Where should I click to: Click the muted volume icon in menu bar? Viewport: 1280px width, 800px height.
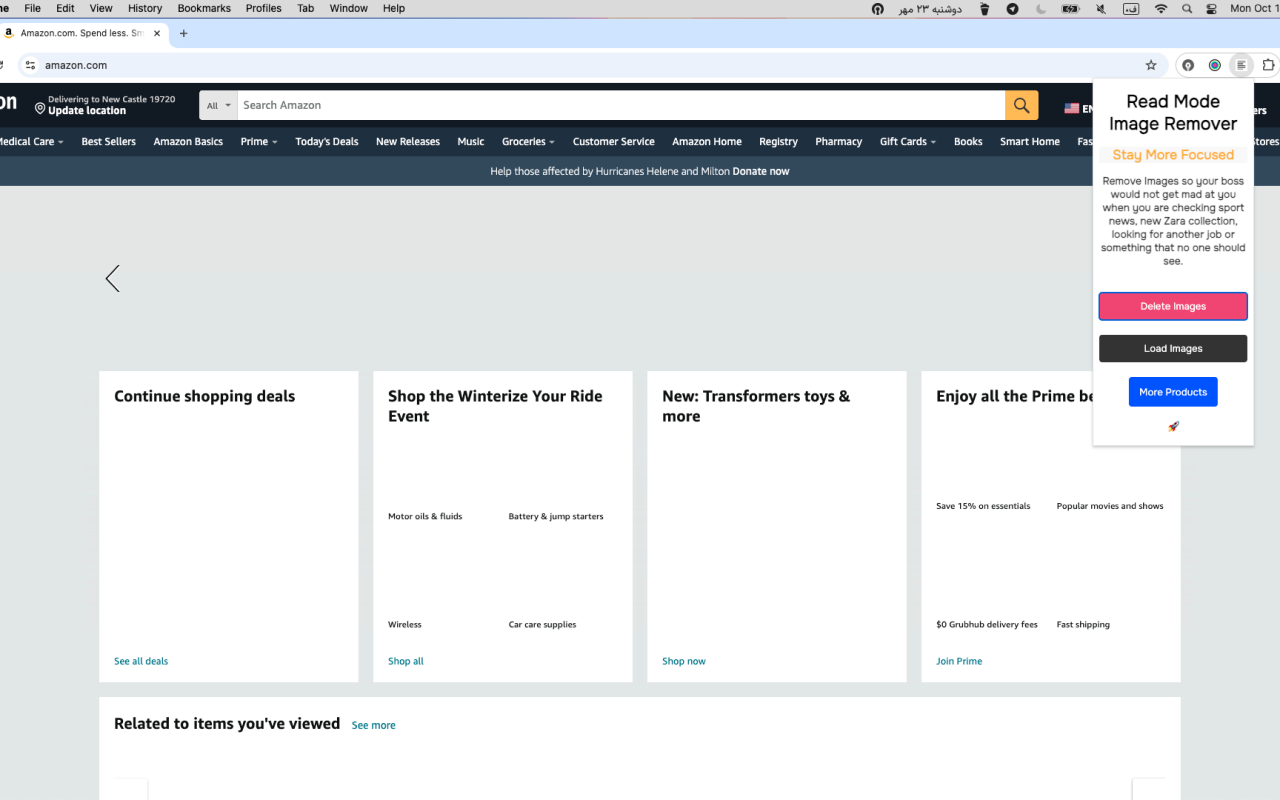(1101, 9)
